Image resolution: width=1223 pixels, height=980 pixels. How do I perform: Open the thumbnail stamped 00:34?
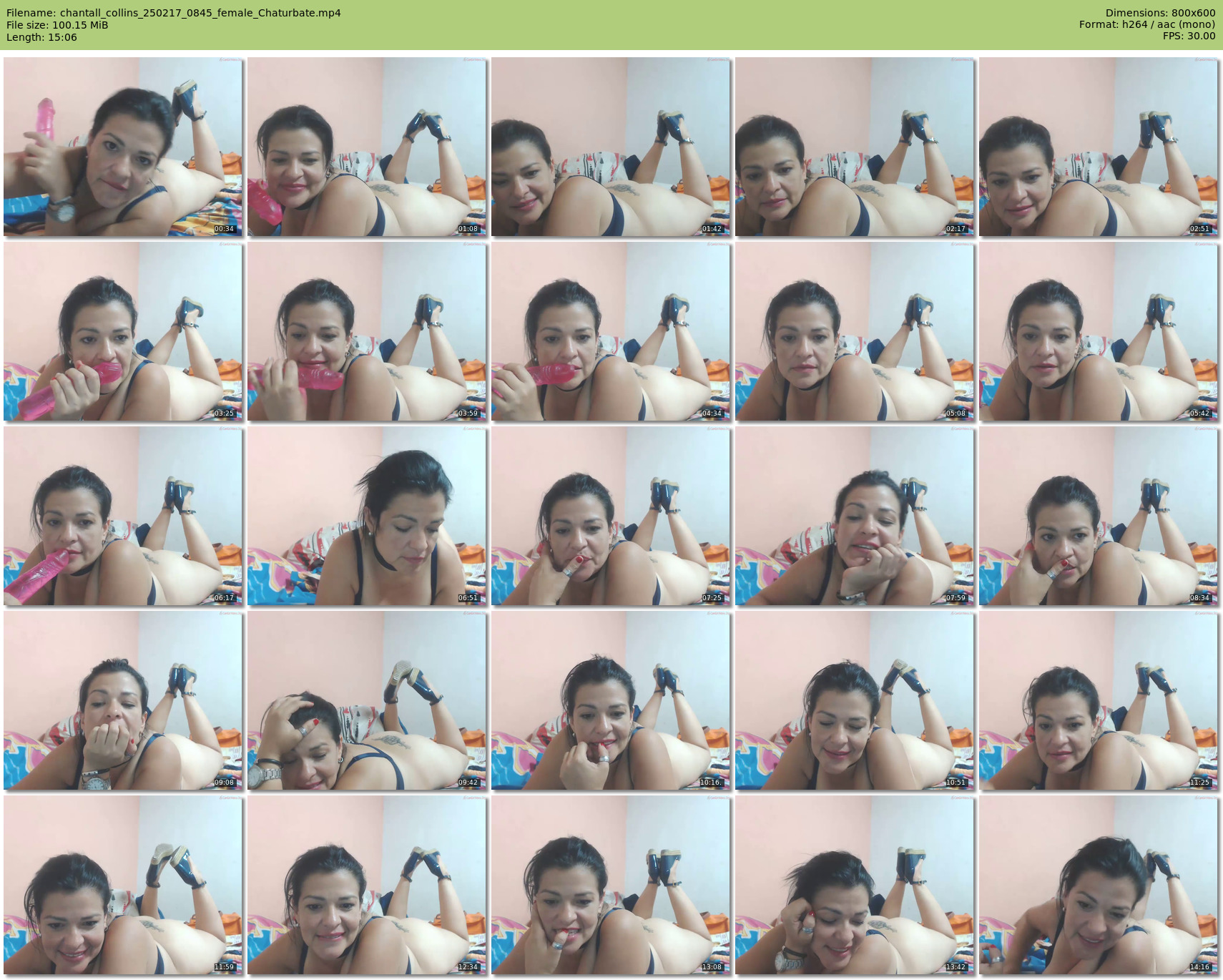(x=123, y=147)
